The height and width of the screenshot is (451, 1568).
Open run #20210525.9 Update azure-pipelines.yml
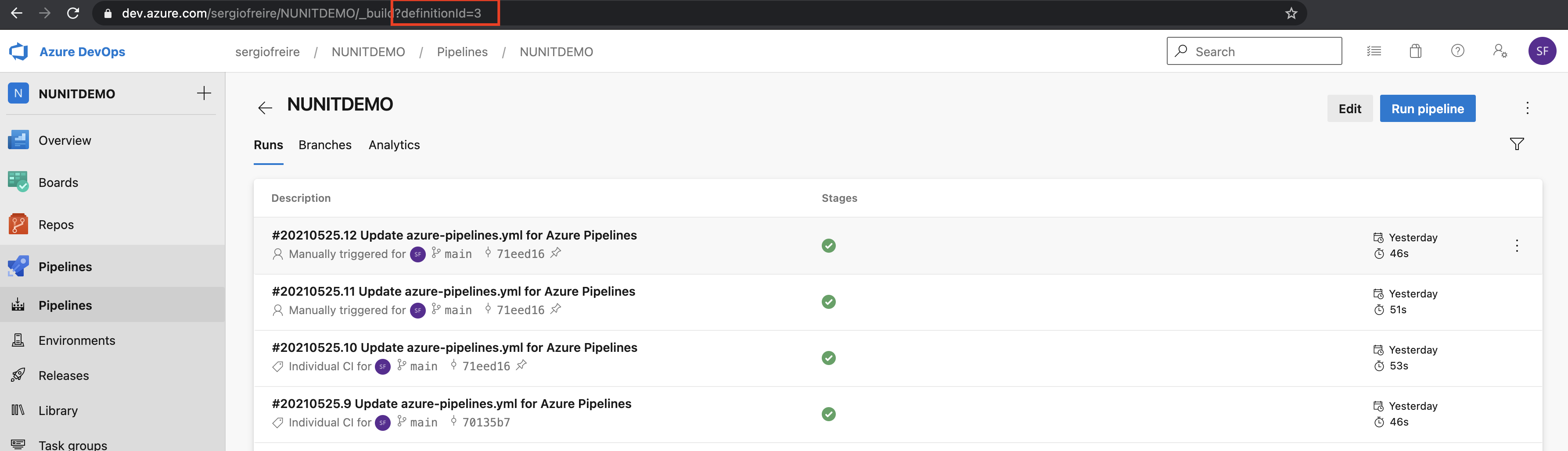(x=452, y=404)
